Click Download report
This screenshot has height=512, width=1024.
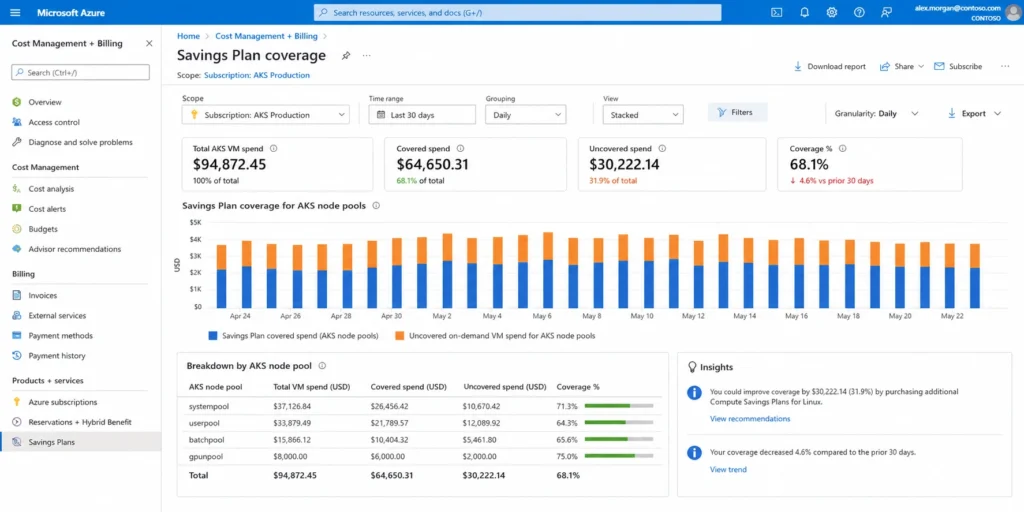(x=829, y=66)
